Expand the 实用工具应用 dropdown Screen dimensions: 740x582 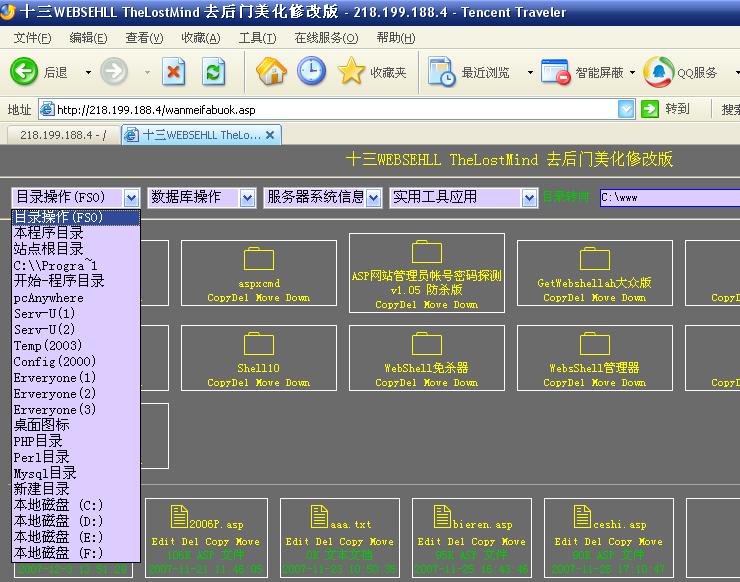click(x=529, y=198)
